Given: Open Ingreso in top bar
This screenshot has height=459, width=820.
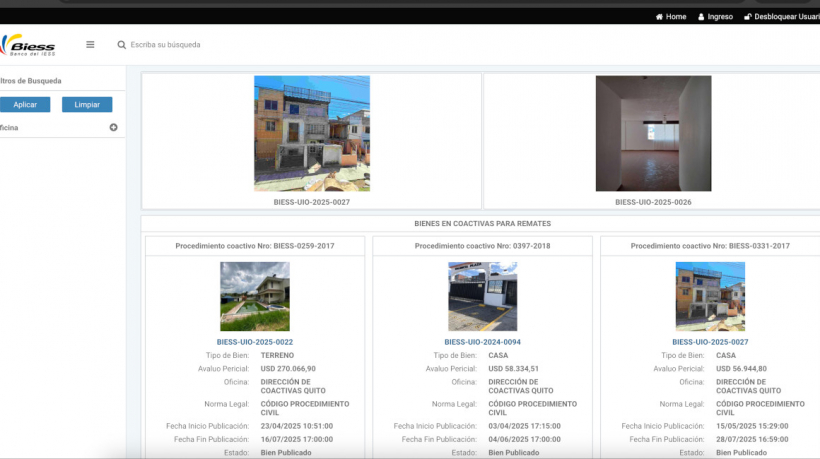Looking at the screenshot, I should coord(715,17).
